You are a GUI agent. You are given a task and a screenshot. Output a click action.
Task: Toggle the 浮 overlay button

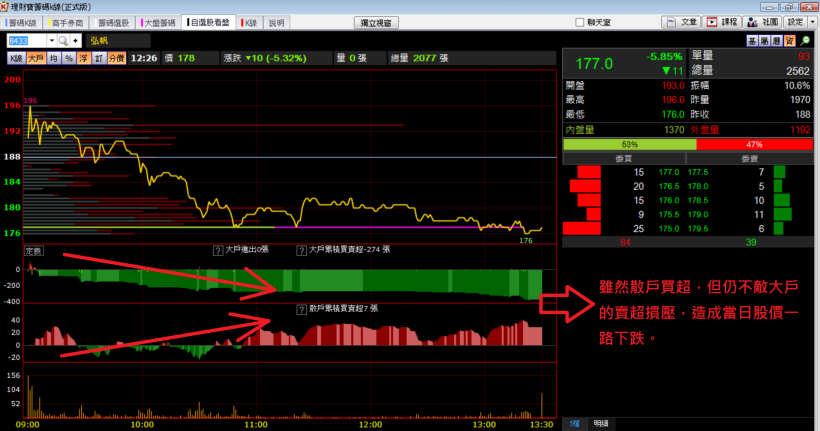[x=84, y=59]
